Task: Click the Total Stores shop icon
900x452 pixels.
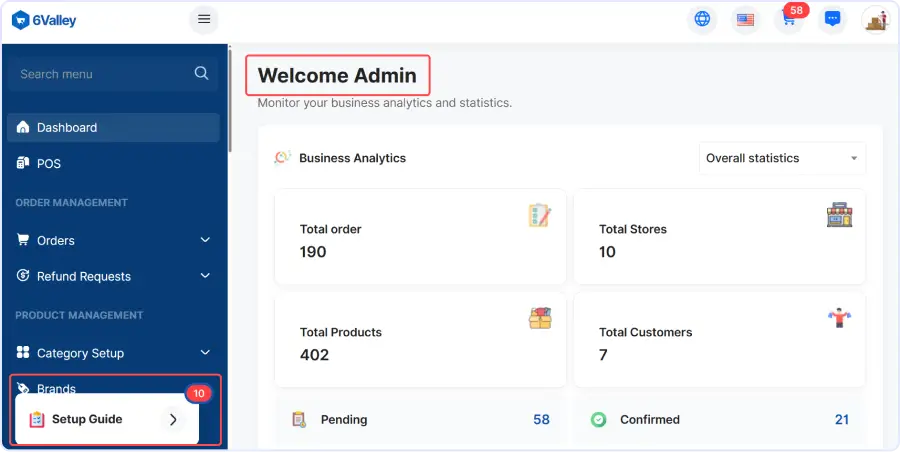Action: click(839, 215)
